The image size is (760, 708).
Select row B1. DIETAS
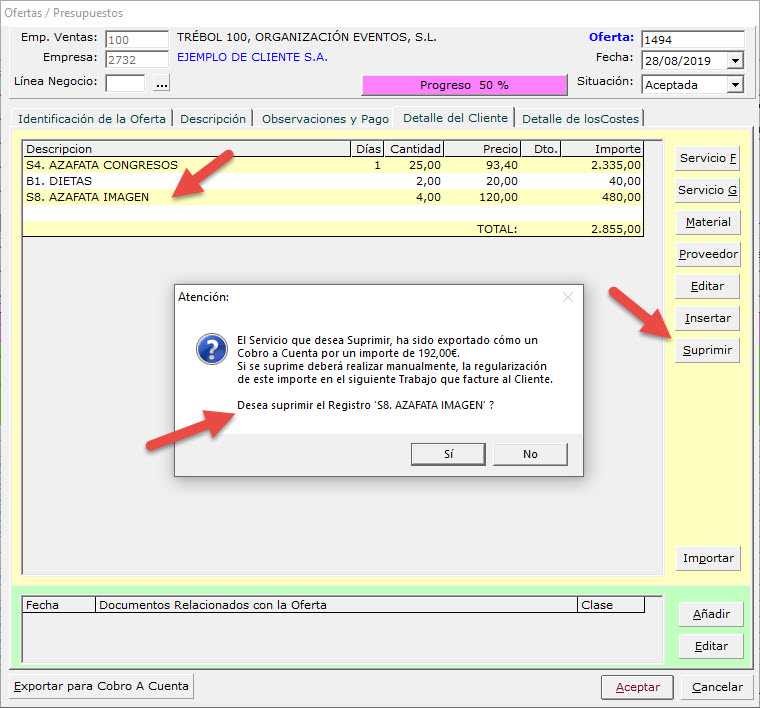(333, 181)
